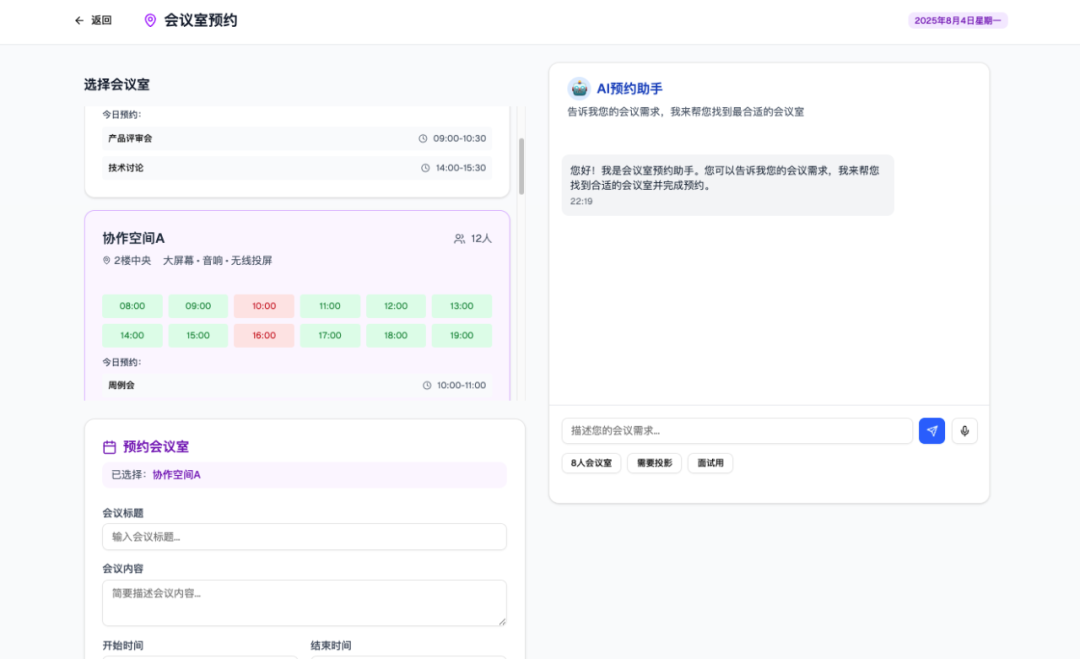This screenshot has width=1080, height=659.
Task: Focus the 会议标题 input field
Action: click(304, 537)
